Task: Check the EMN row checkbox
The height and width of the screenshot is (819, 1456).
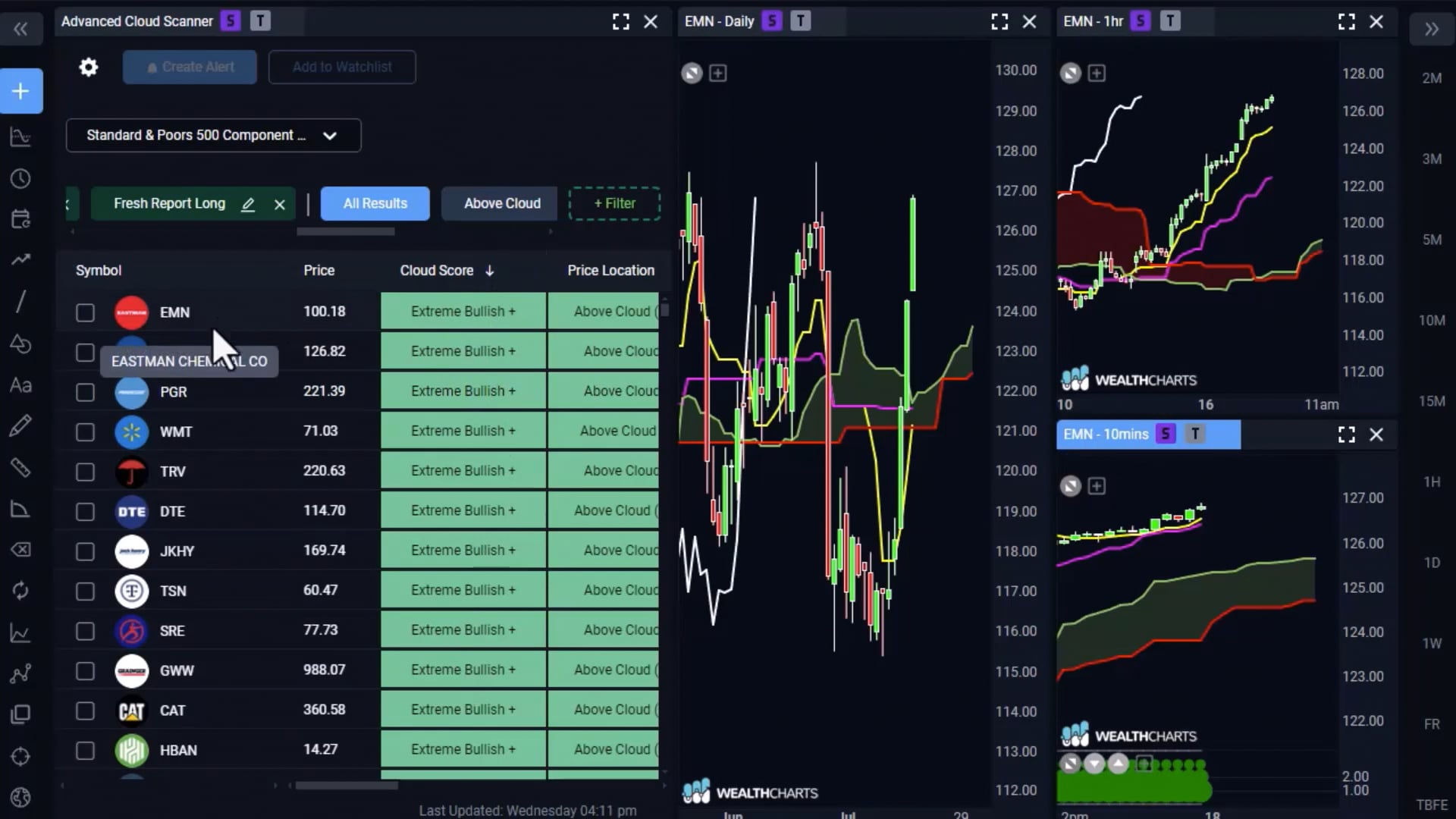Action: pyautogui.click(x=85, y=312)
